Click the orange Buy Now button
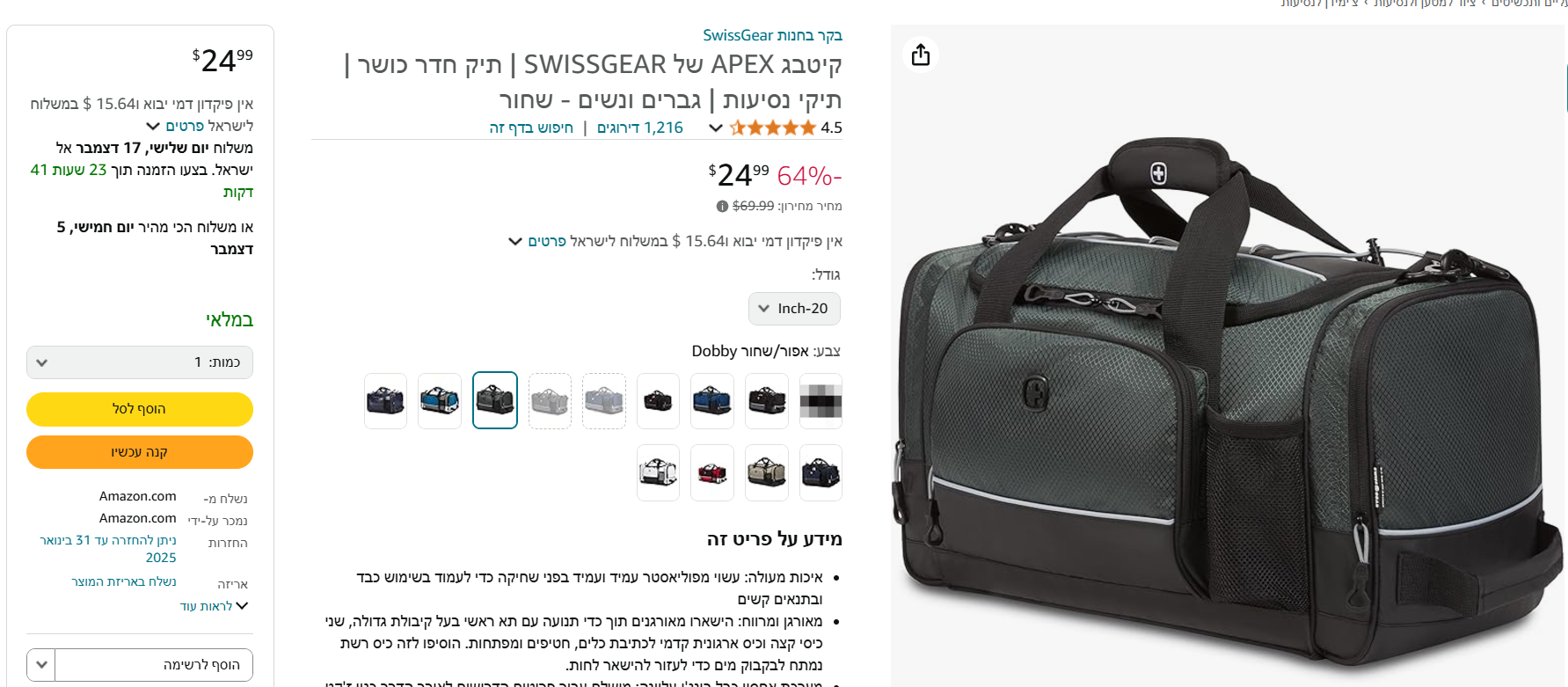 140,452
